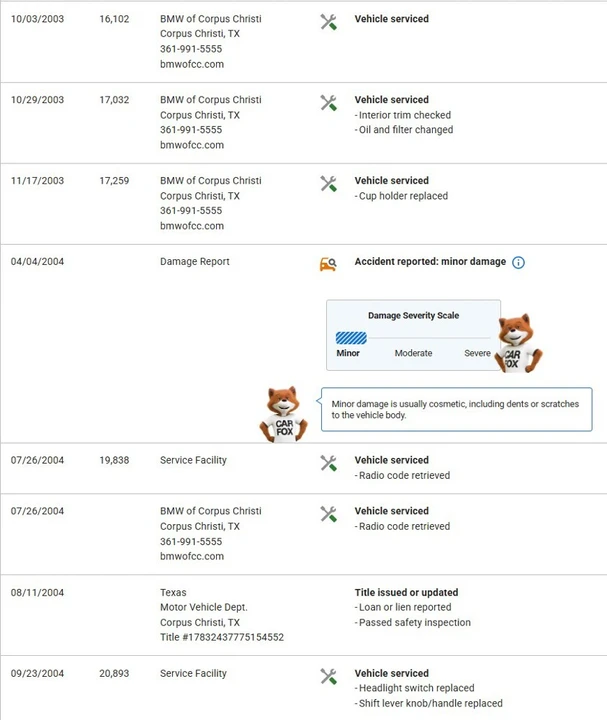Open bmwofcc.com link in 10/03/2003 entry
This screenshot has width=607, height=720.
click(x=192, y=64)
